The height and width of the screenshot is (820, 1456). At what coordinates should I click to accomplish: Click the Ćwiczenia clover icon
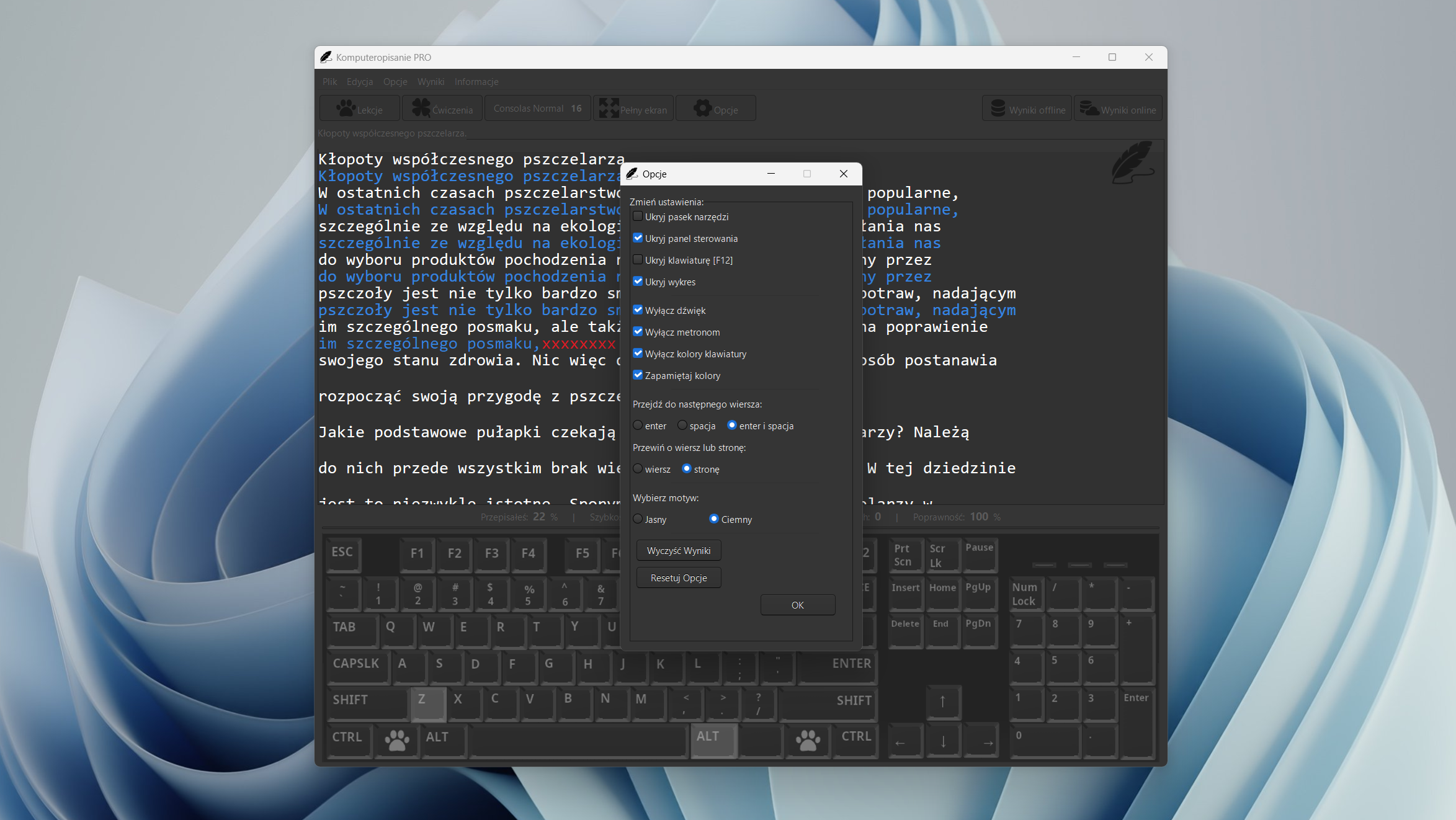click(421, 109)
